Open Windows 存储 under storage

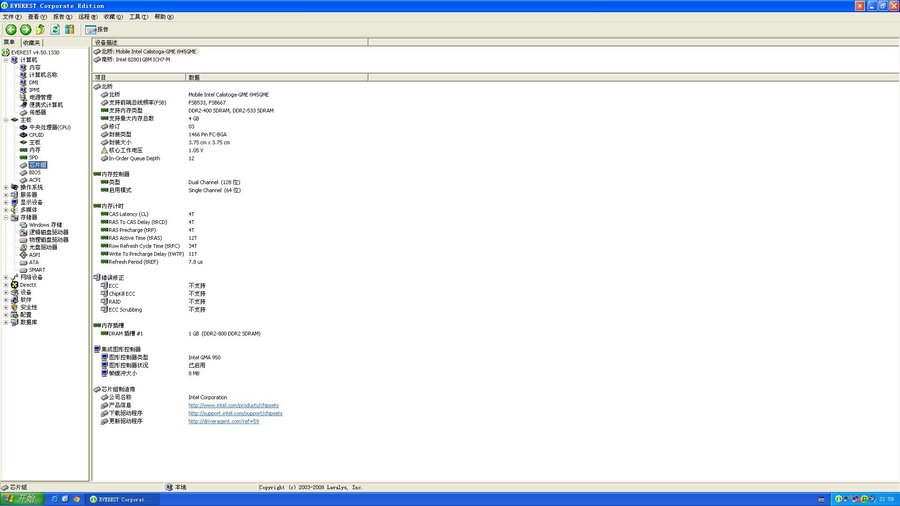pyautogui.click(x=45, y=225)
